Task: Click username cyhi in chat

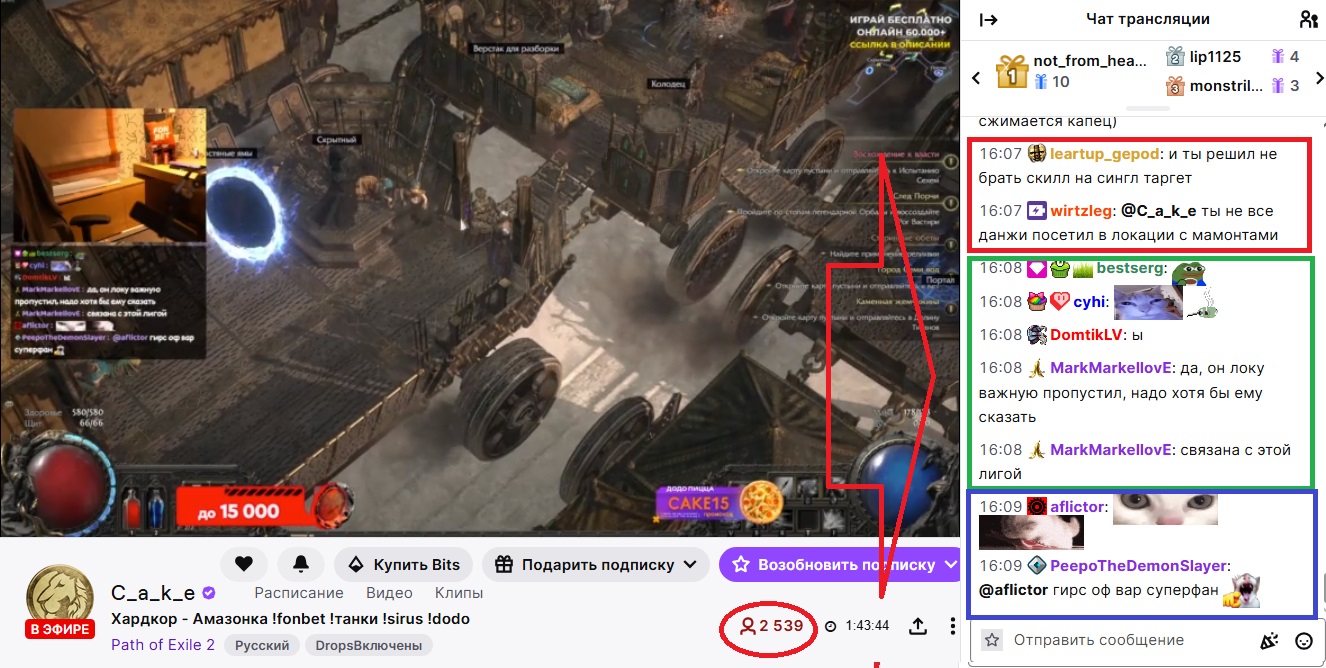Action: point(1089,301)
